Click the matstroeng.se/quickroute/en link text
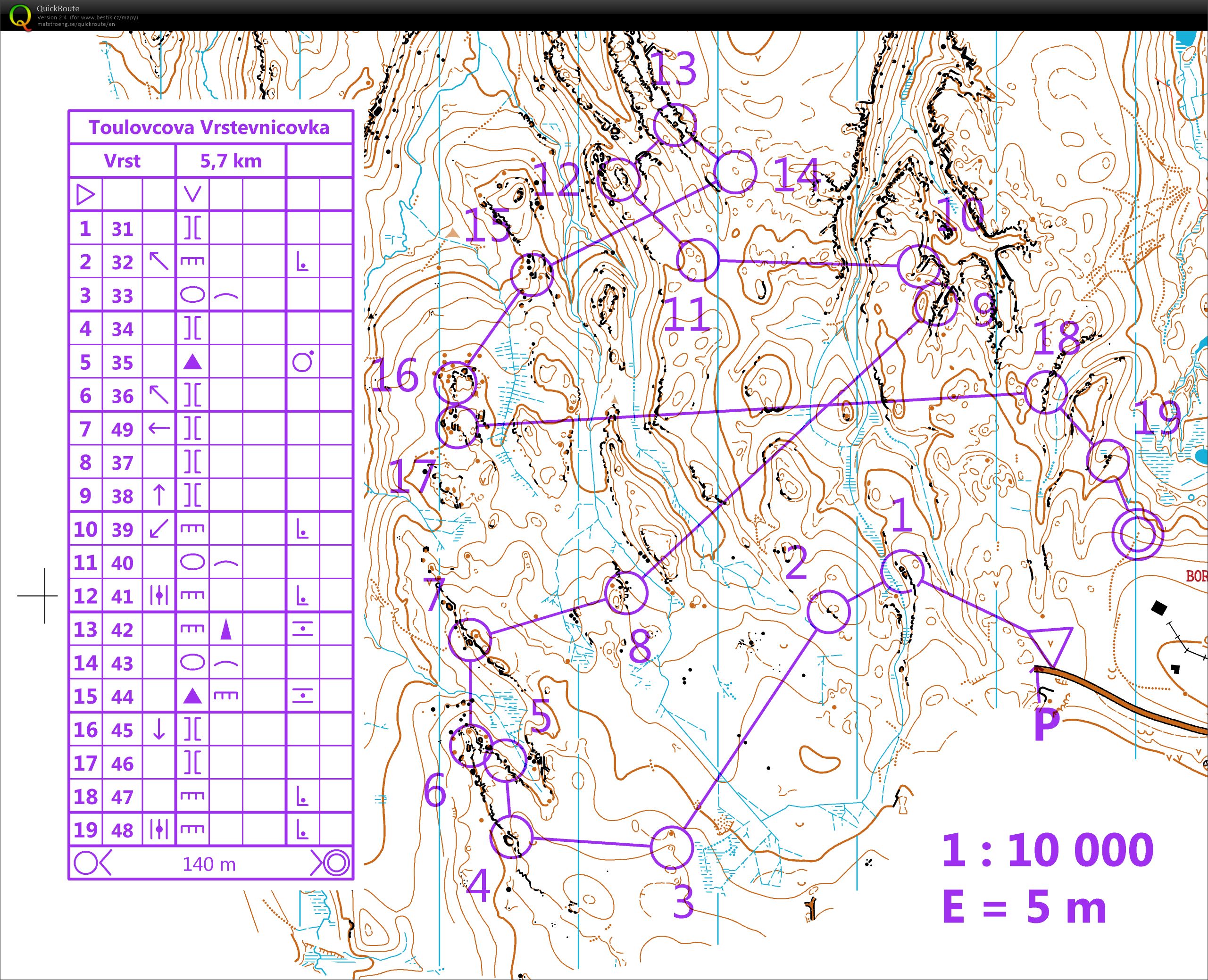This screenshot has width=1208, height=980. click(x=75, y=24)
